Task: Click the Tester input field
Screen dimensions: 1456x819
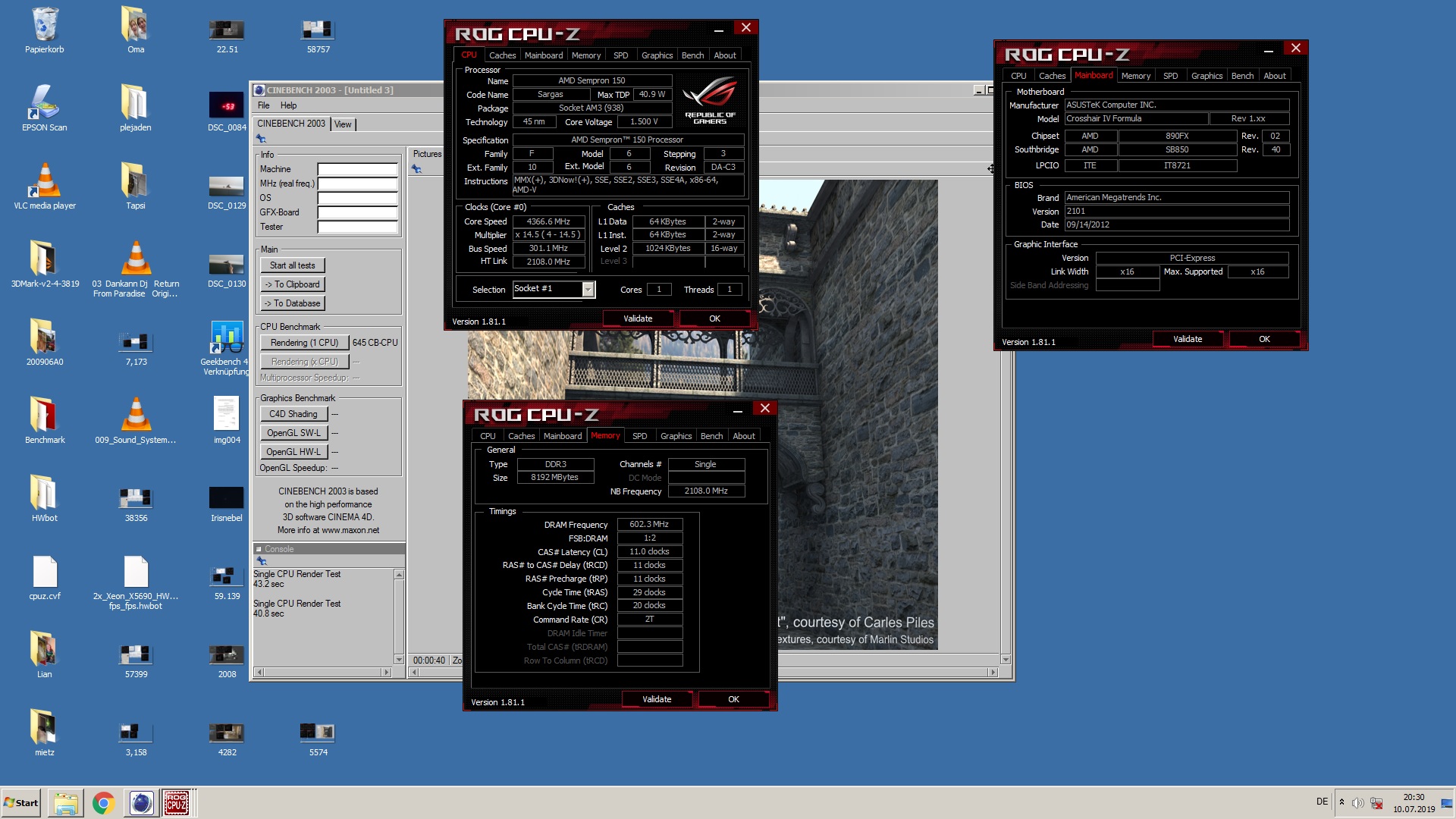Action: point(357,227)
